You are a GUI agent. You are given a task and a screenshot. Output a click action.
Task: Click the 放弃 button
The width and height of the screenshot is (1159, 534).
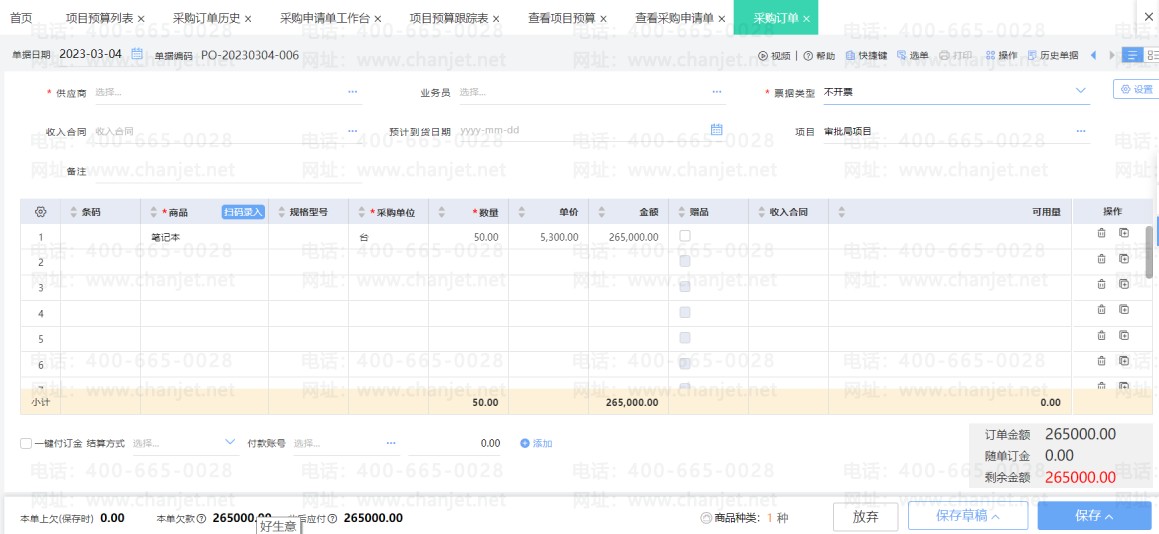[x=865, y=516]
